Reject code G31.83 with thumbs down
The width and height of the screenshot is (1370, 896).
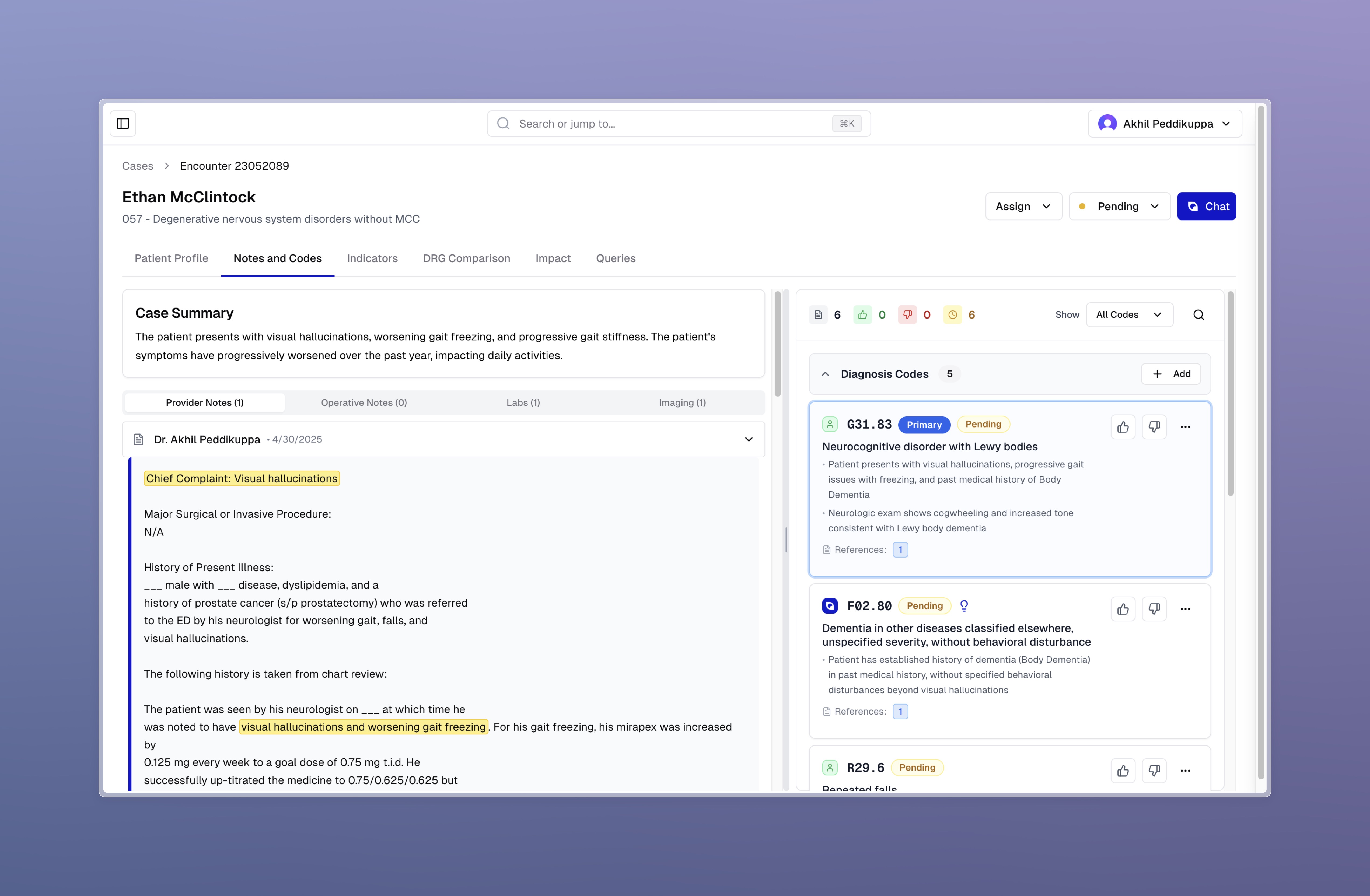[x=1155, y=426]
